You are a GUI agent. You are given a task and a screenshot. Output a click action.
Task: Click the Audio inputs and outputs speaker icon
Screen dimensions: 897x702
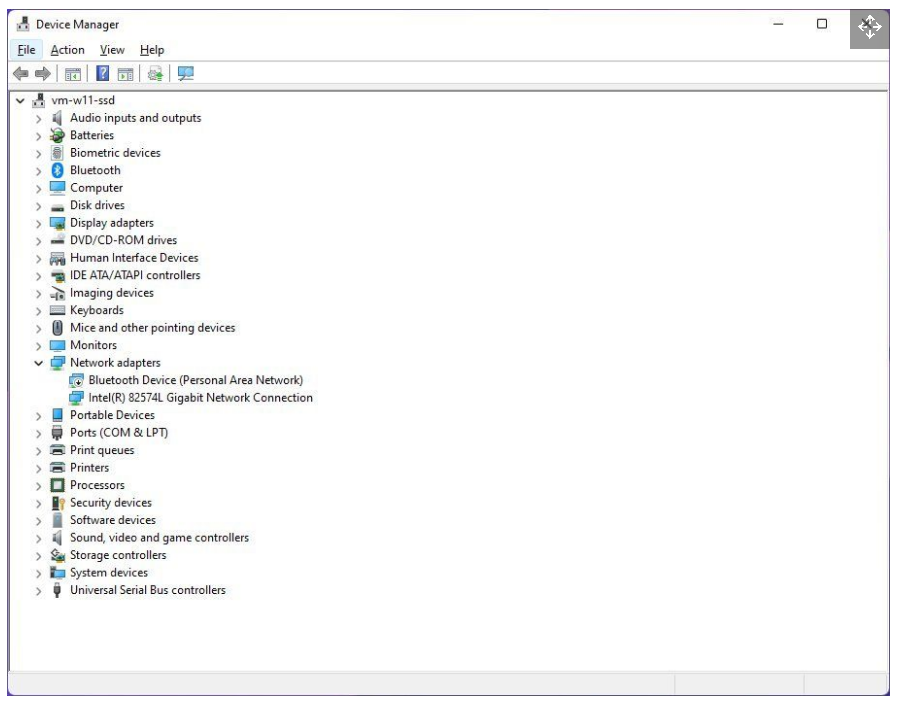[57, 118]
